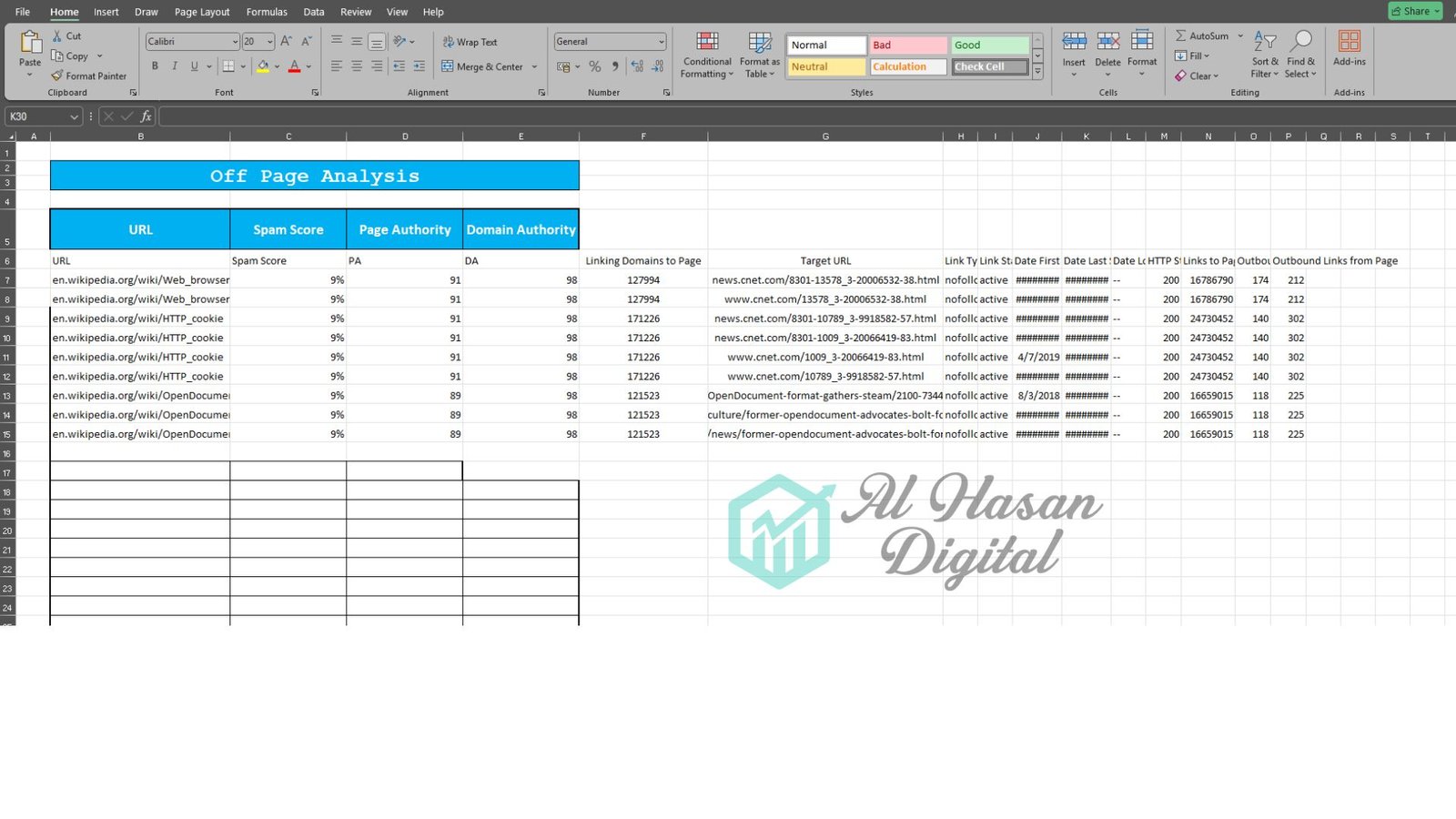Apply the Neutral cell style
This screenshot has width=1456, height=819.
(826, 66)
